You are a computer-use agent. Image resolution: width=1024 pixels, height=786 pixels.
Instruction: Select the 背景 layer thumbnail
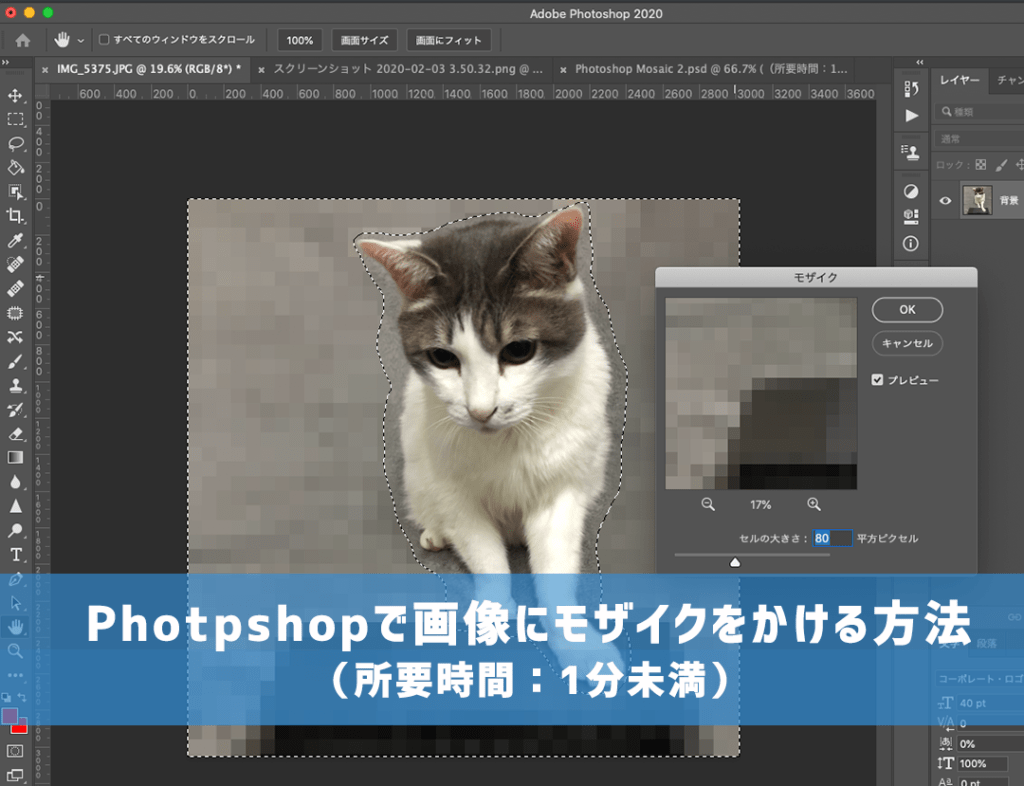click(977, 200)
